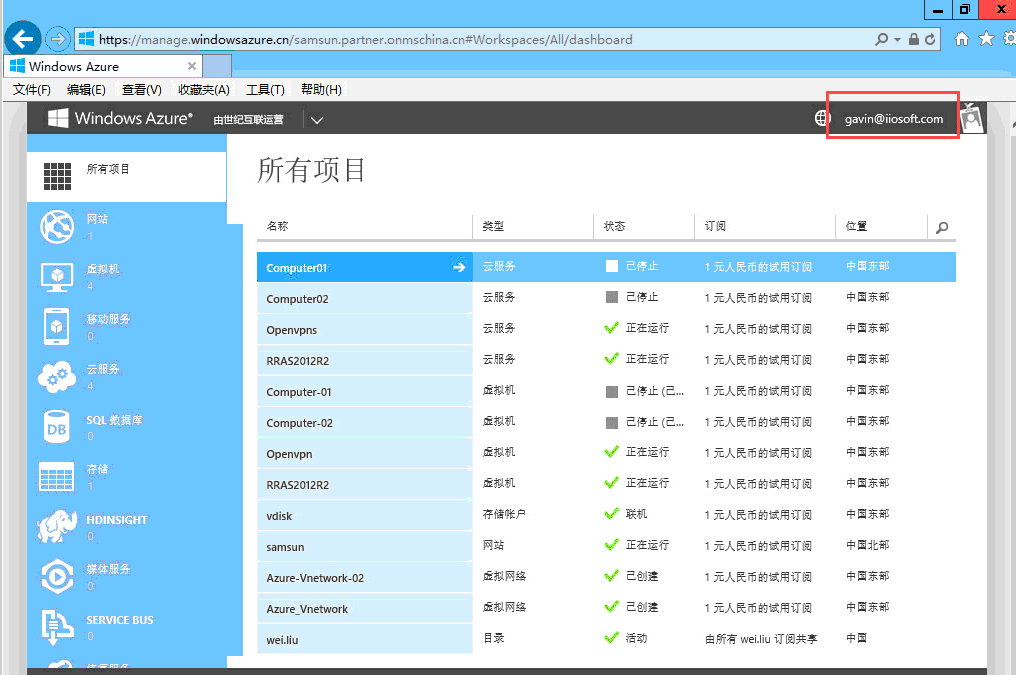The width and height of the screenshot is (1016, 675).
Task: Open 媒体服务 media services sidebar icon
Action: pos(57,577)
